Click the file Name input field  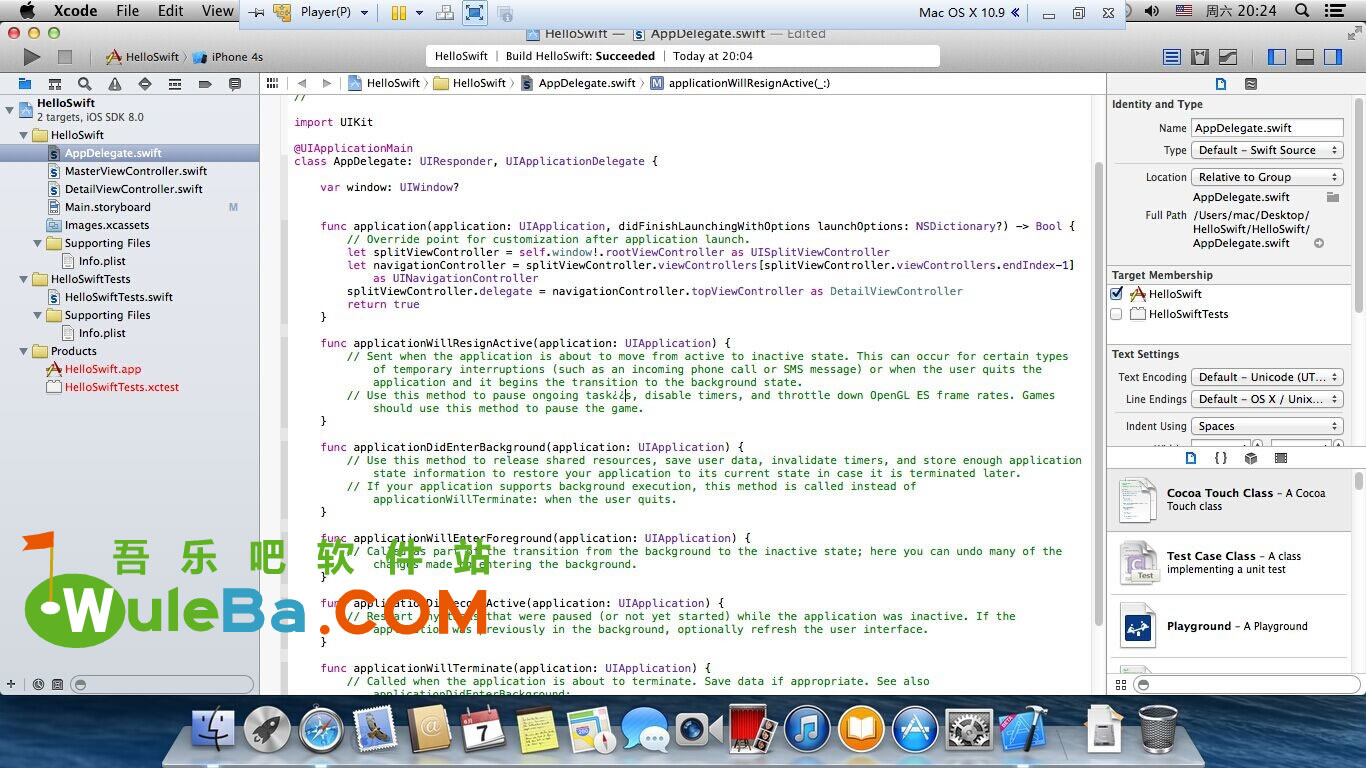click(1267, 128)
